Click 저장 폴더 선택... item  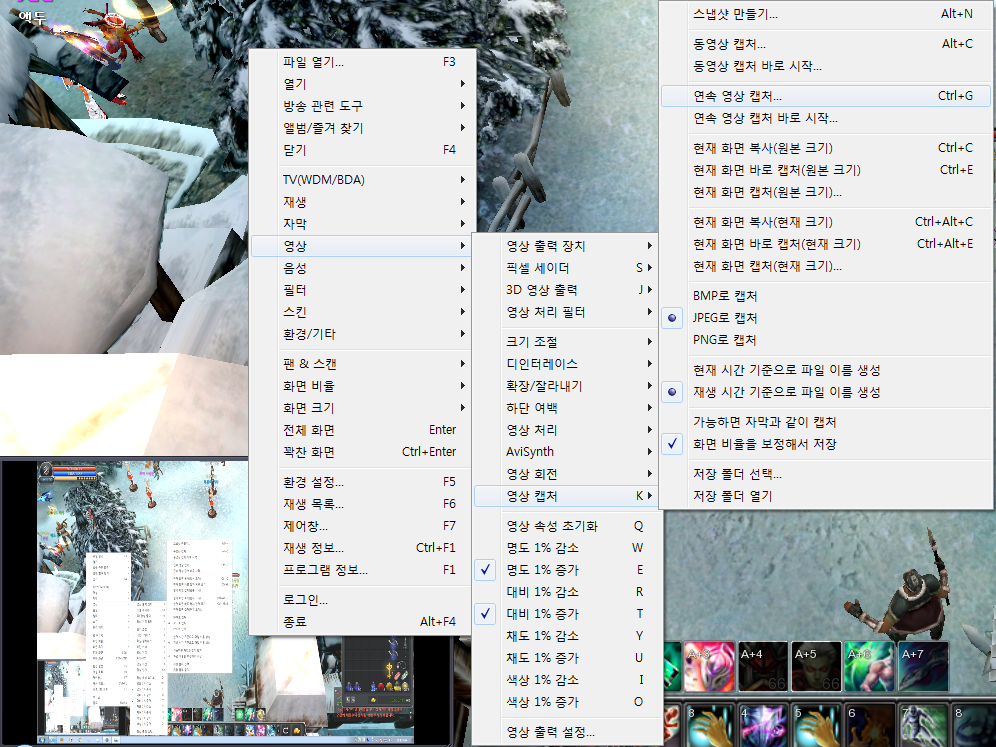click(826, 474)
